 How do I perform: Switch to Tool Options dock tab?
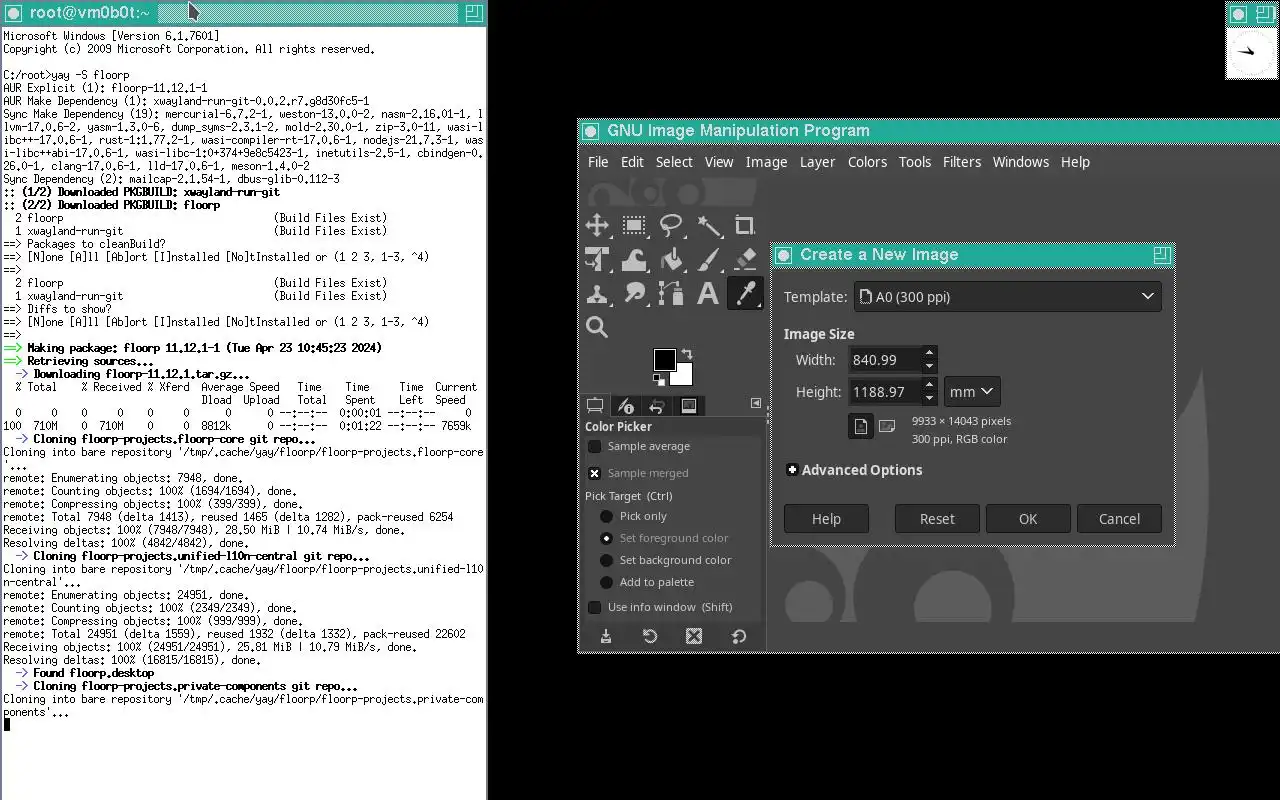595,405
